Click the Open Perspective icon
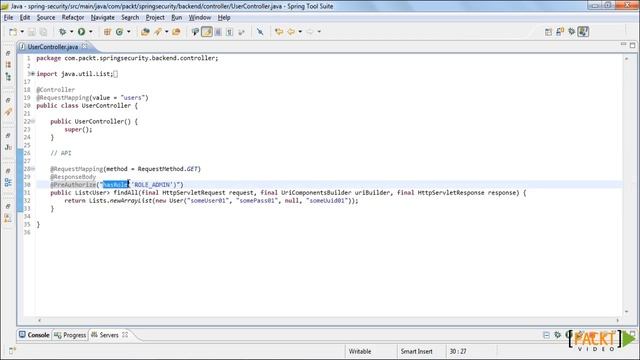This screenshot has height=360, width=640. point(548,32)
